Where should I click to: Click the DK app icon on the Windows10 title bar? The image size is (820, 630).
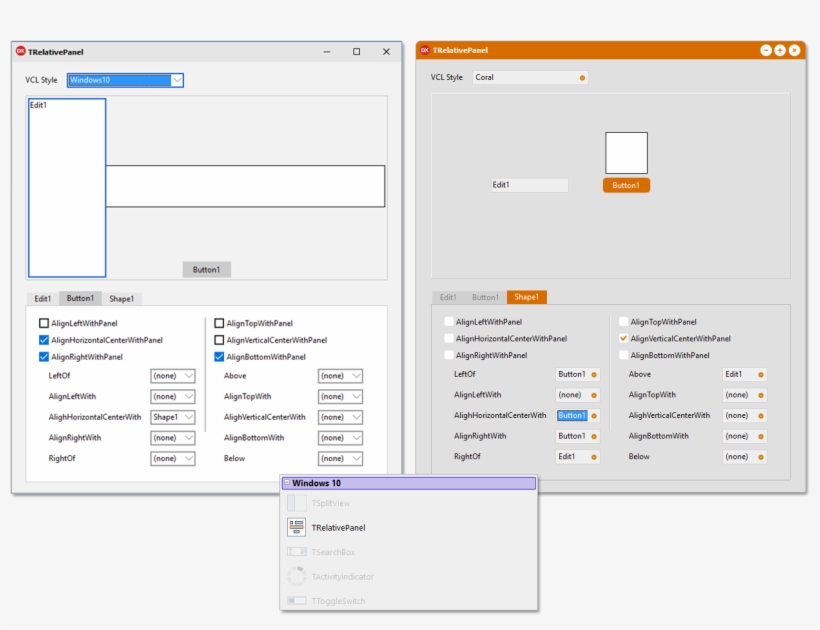tap(19, 50)
